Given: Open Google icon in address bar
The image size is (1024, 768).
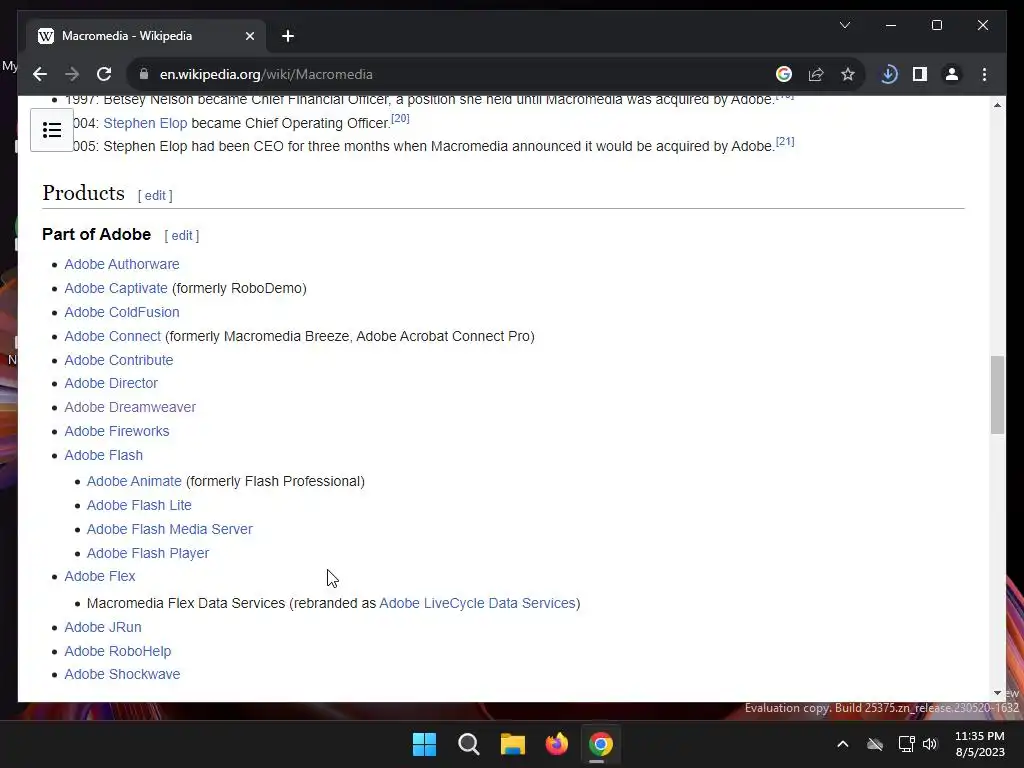Looking at the screenshot, I should point(784,74).
